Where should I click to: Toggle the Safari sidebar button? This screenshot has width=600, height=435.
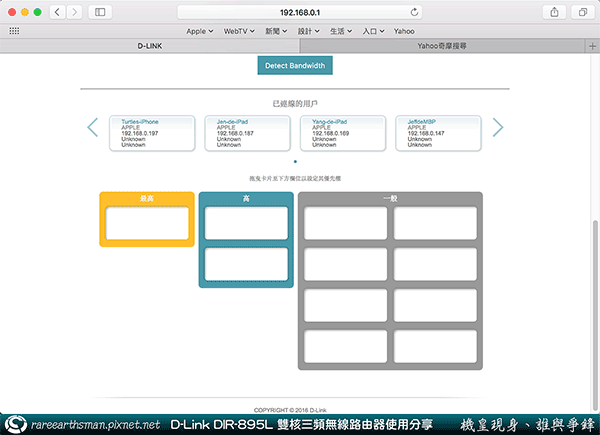[100, 12]
